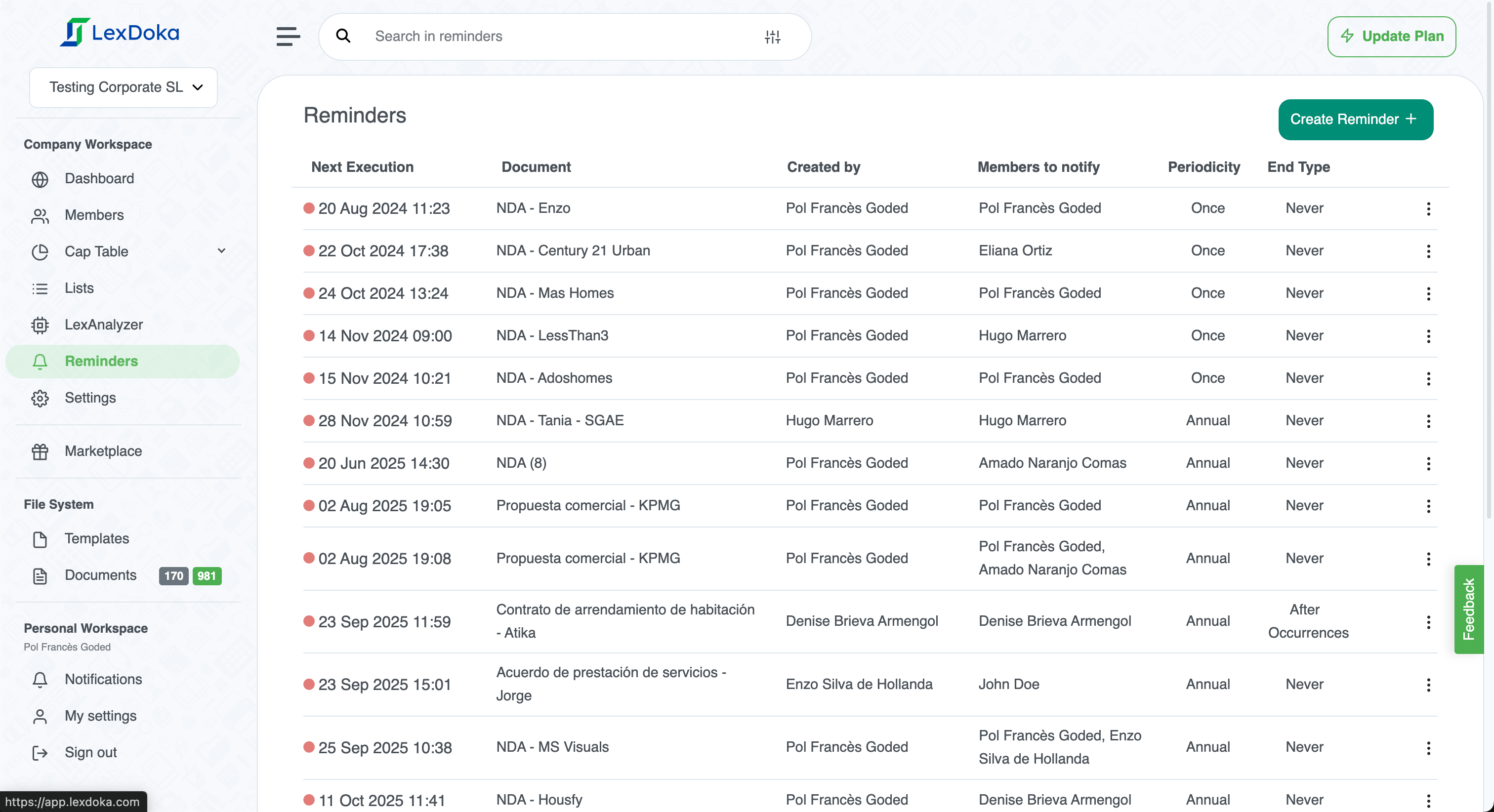Screen dimensions: 1494x812
Task: Click the Create Reminder button
Action: [x=1355, y=120]
